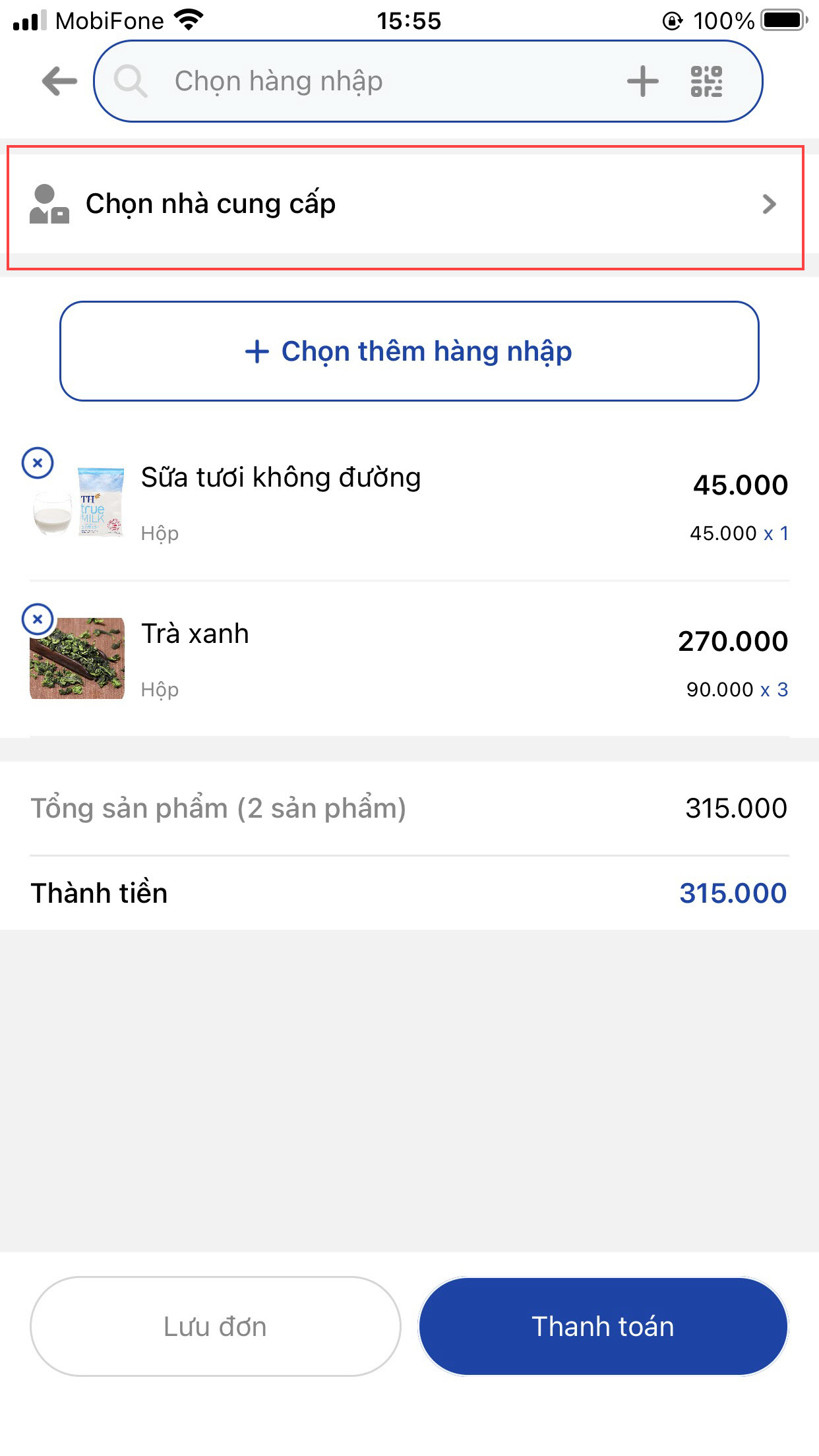The height and width of the screenshot is (1456, 819).
Task: Edit quantity x 1 for milk
Action: 776,533
